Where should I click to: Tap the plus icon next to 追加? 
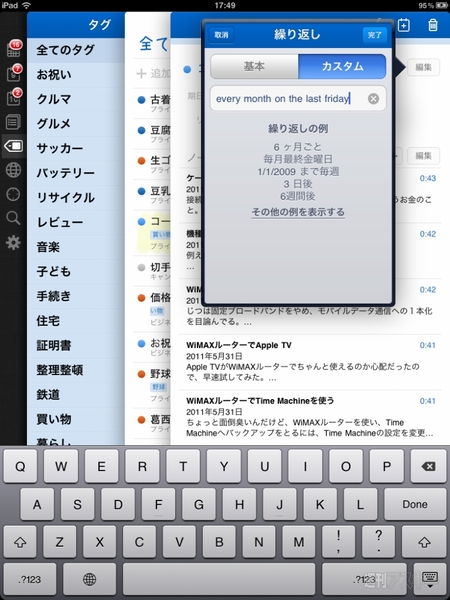click(141, 73)
